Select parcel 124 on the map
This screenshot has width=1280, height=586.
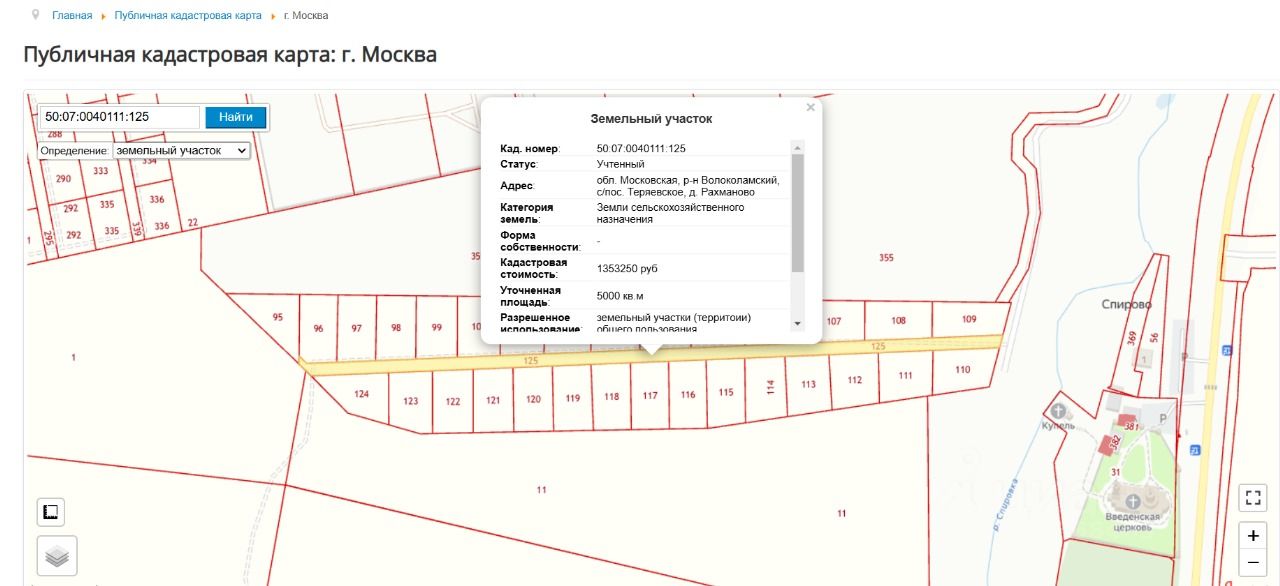[x=361, y=394]
